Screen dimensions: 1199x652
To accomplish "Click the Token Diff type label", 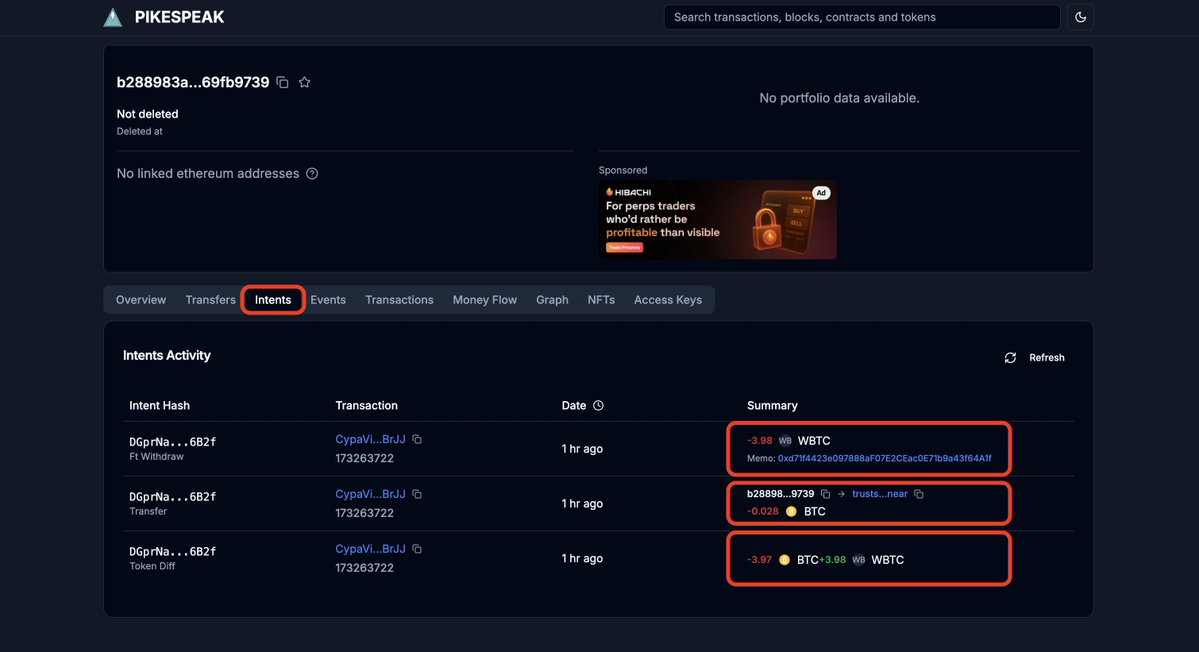I will pyautogui.click(x=152, y=566).
